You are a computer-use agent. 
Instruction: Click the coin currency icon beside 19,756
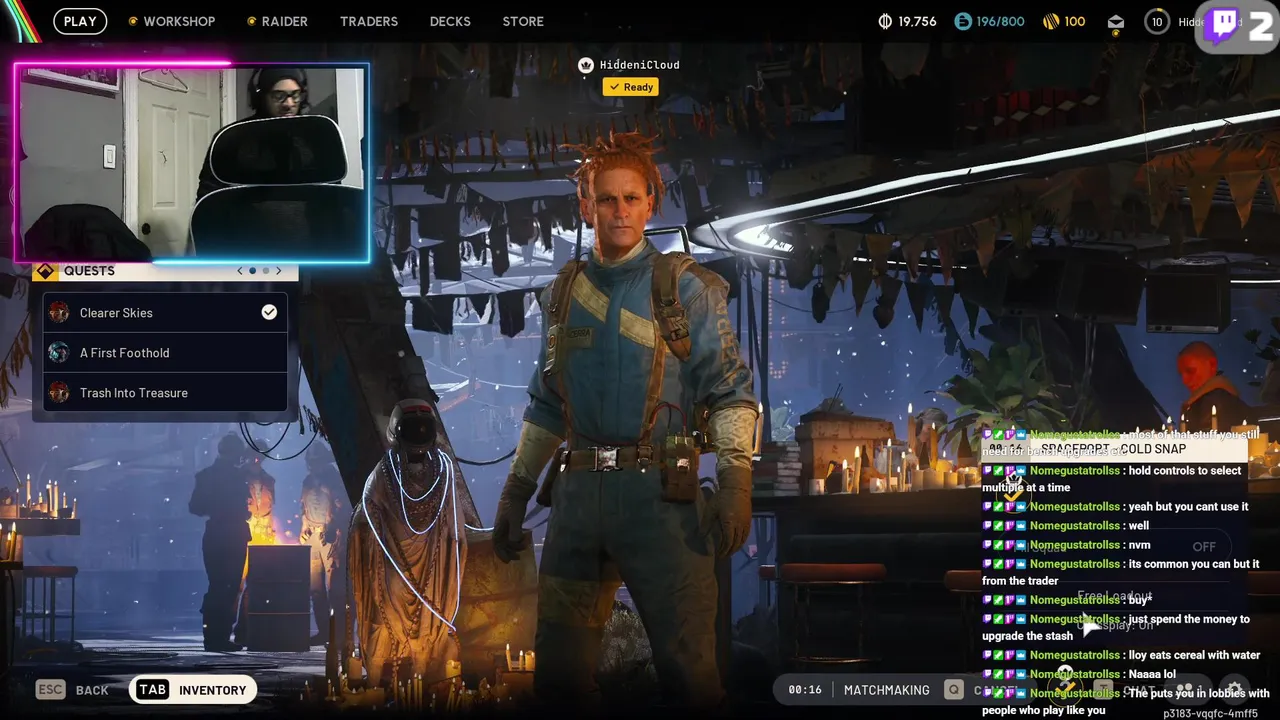pos(885,21)
